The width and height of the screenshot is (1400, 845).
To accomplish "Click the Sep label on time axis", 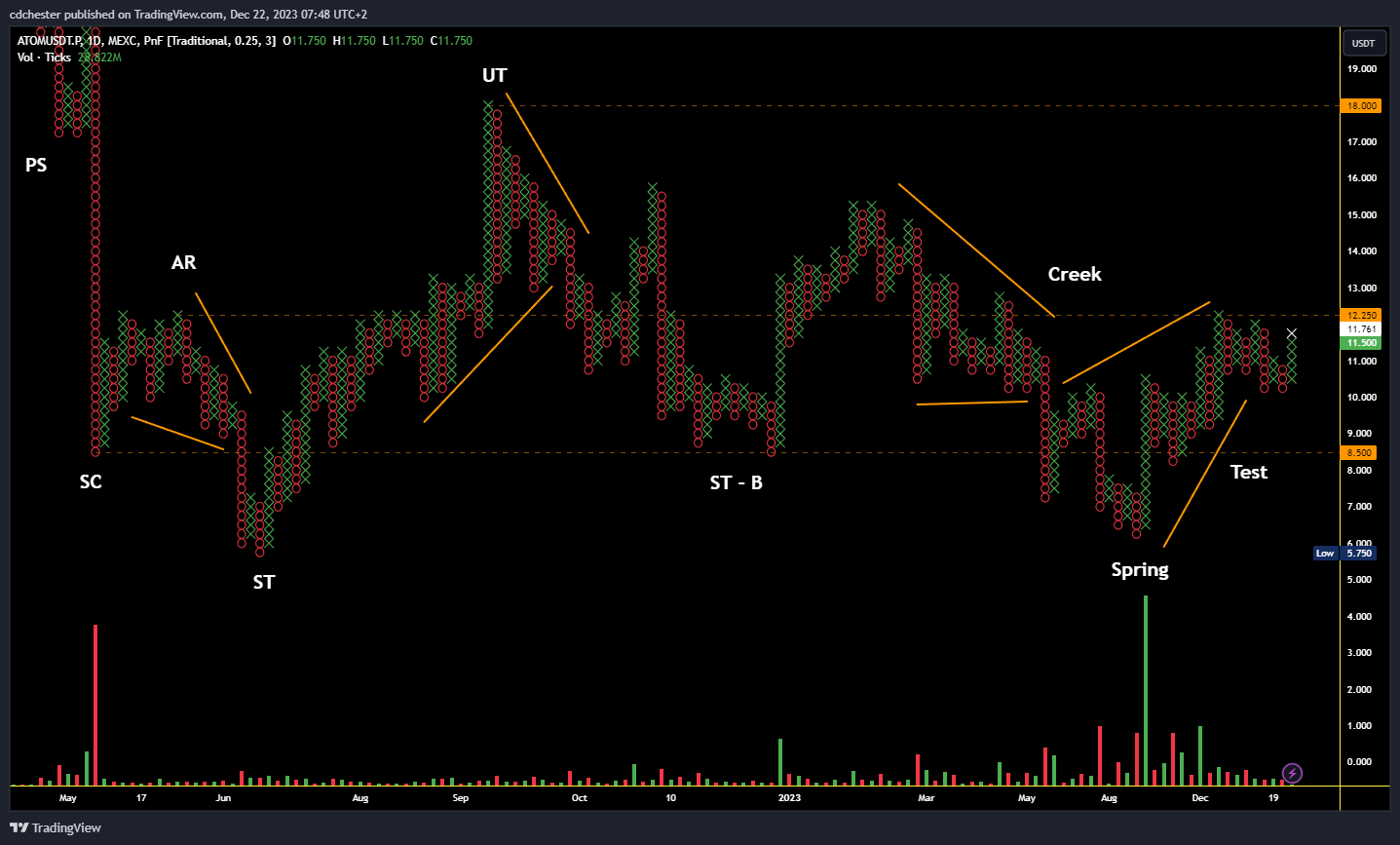I will (x=461, y=797).
